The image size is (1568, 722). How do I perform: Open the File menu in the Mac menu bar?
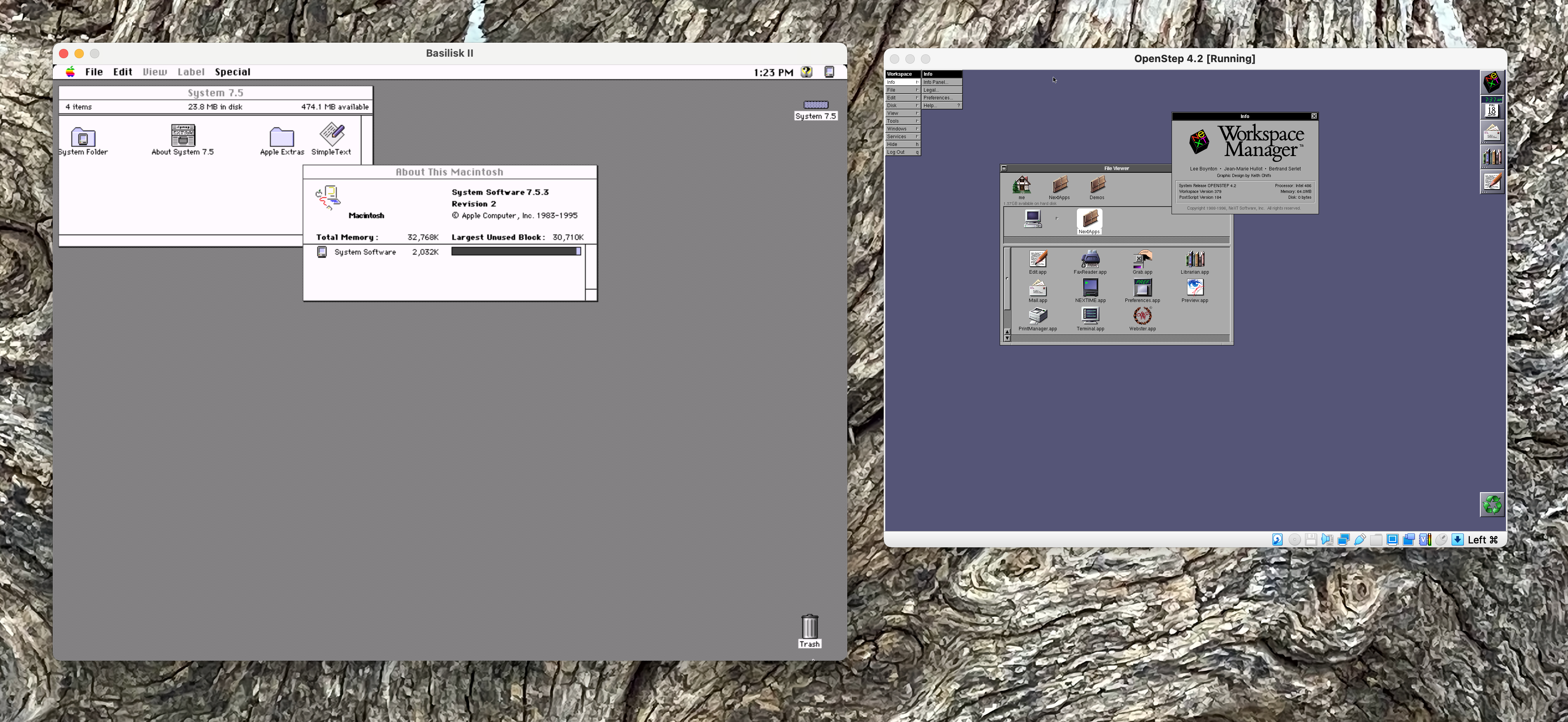[94, 72]
